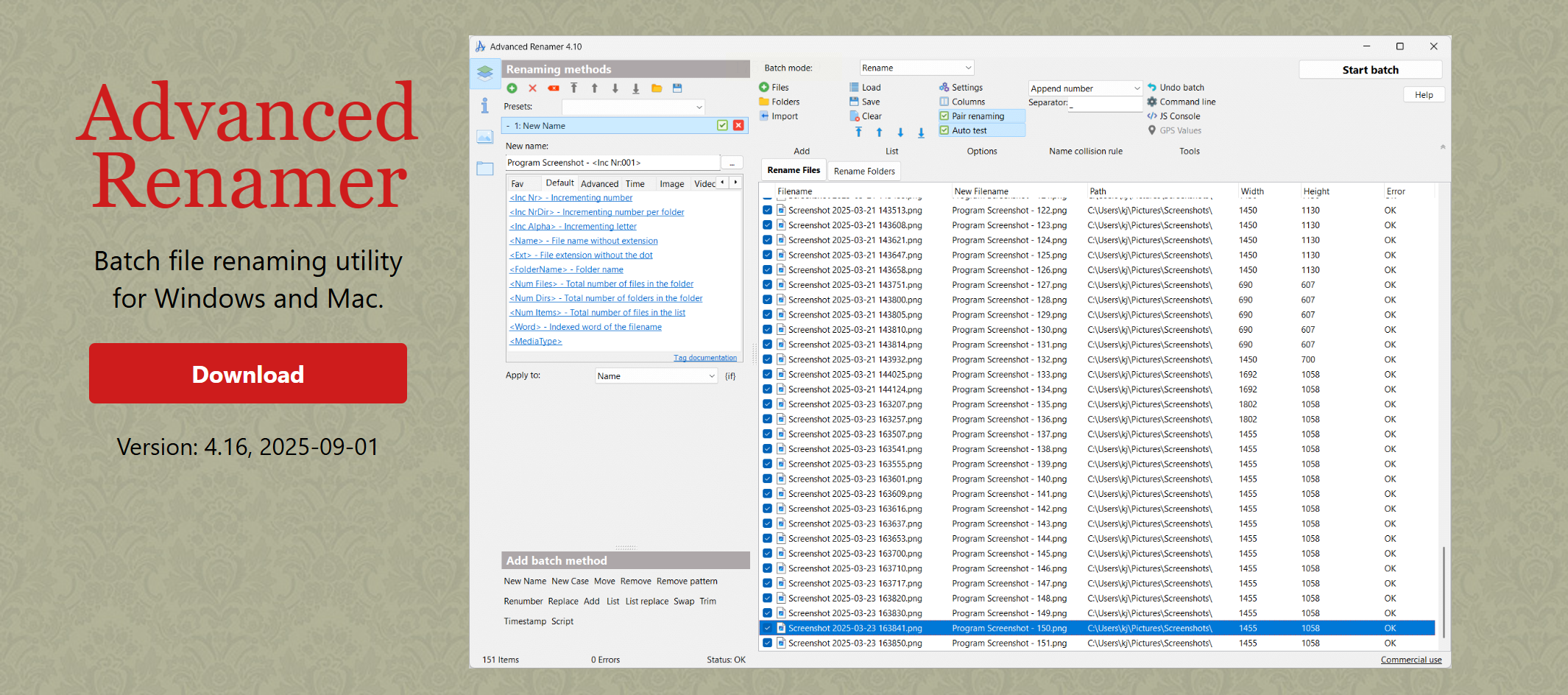
Task: Click Save in the List group
Action: click(x=865, y=102)
